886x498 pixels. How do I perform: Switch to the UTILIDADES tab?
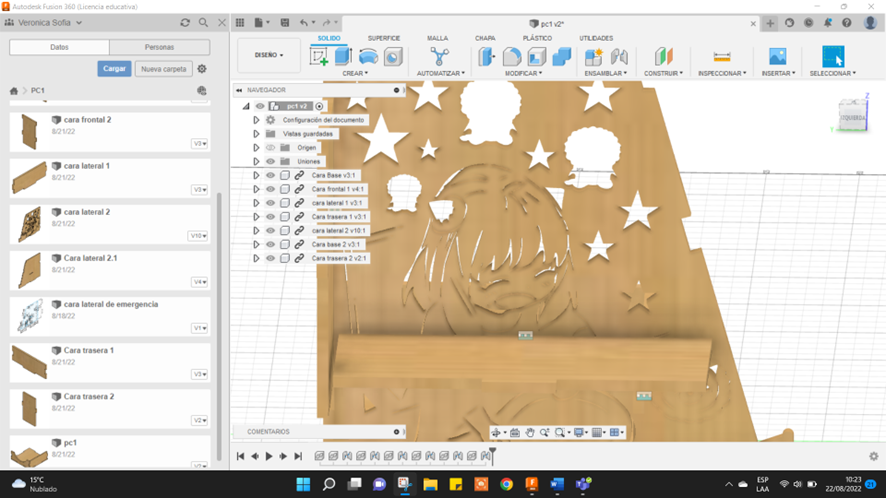click(x=596, y=38)
